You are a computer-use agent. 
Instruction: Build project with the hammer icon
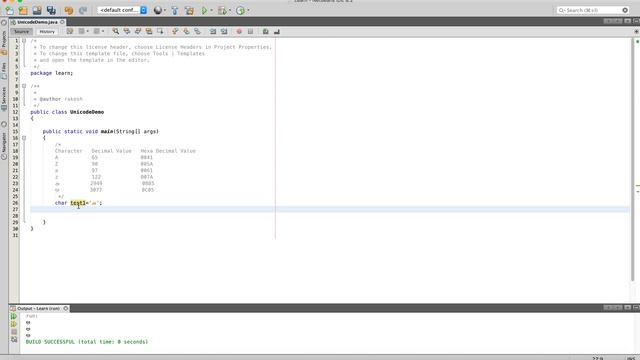tap(175, 10)
